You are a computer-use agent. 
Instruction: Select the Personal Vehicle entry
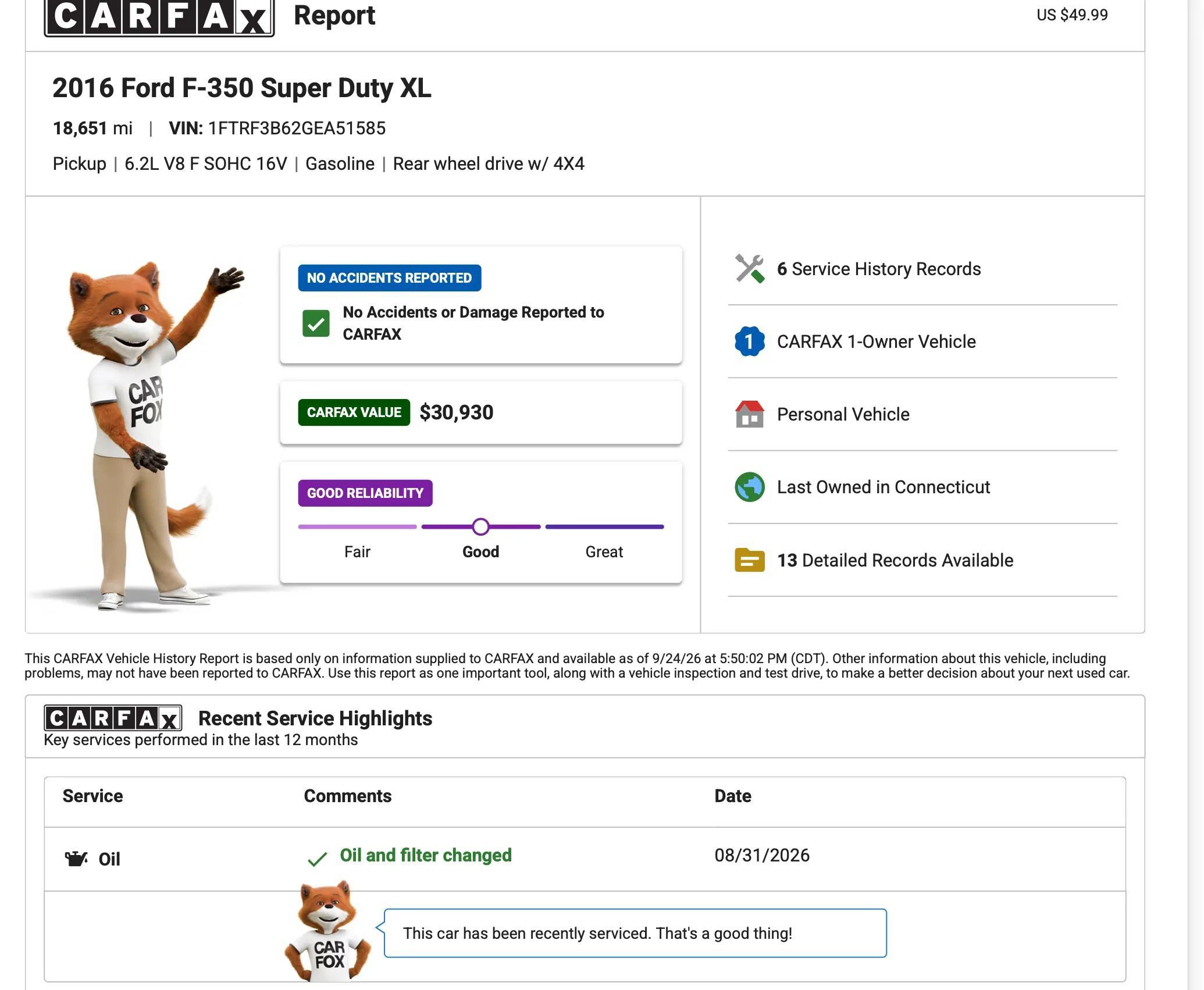click(843, 414)
